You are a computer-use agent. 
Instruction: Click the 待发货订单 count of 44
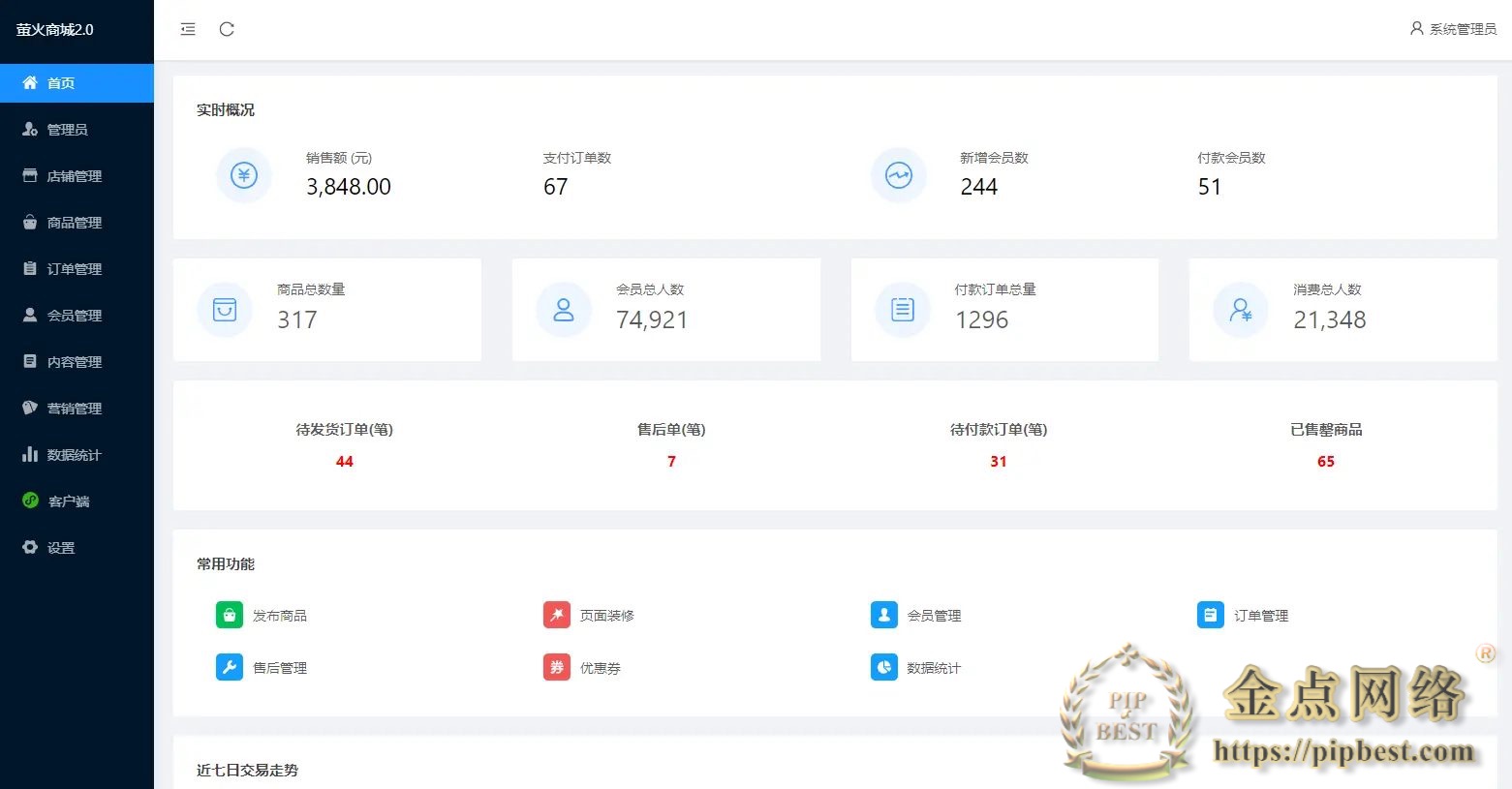click(345, 462)
